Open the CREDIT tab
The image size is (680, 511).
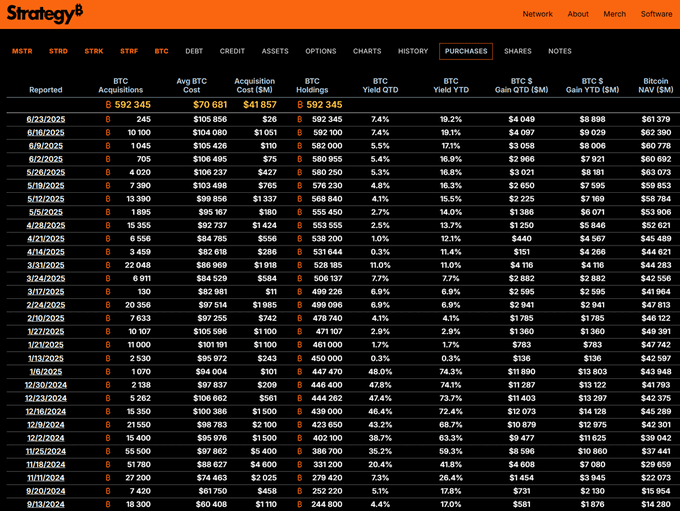coord(232,51)
